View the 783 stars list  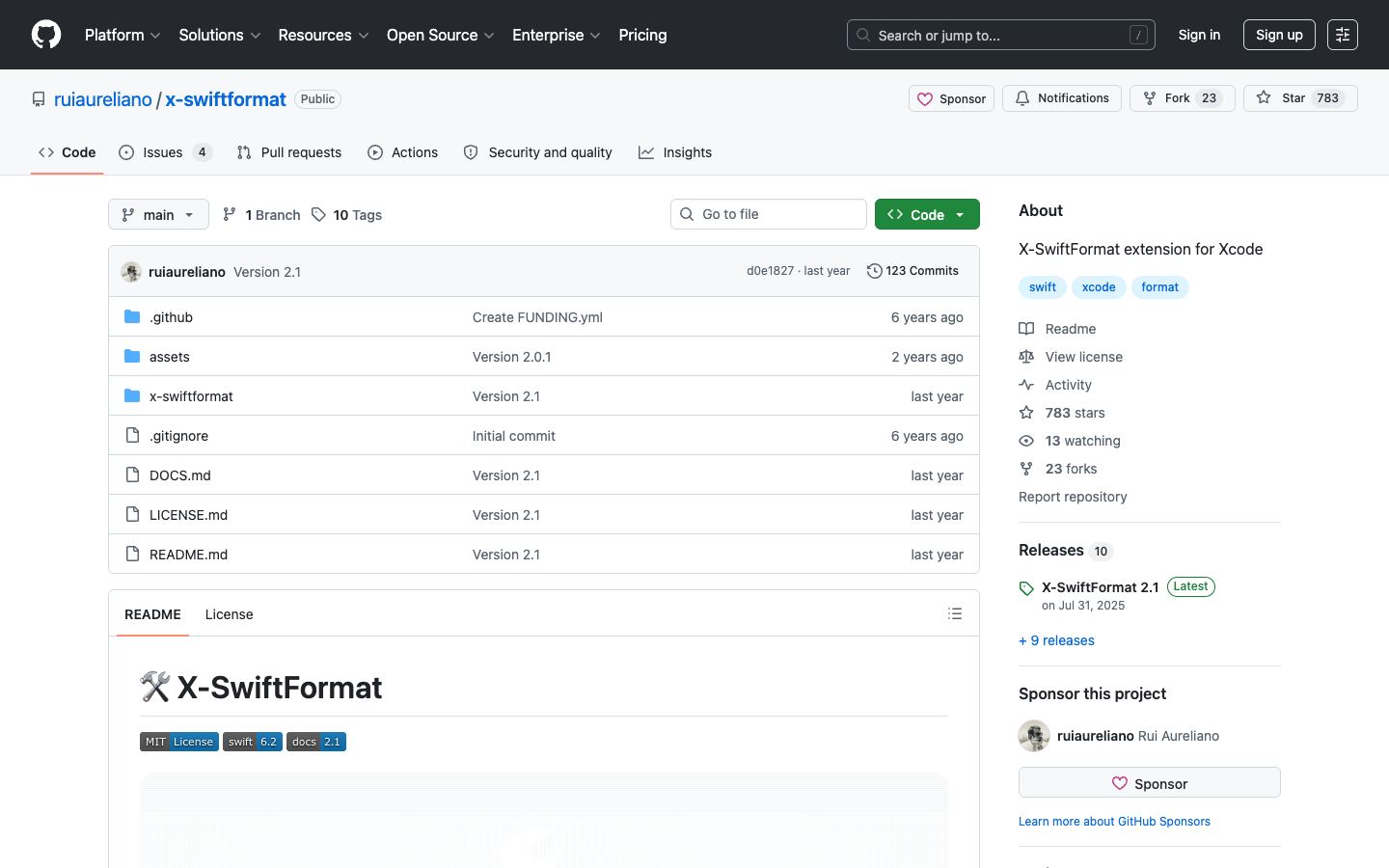[x=1063, y=413]
